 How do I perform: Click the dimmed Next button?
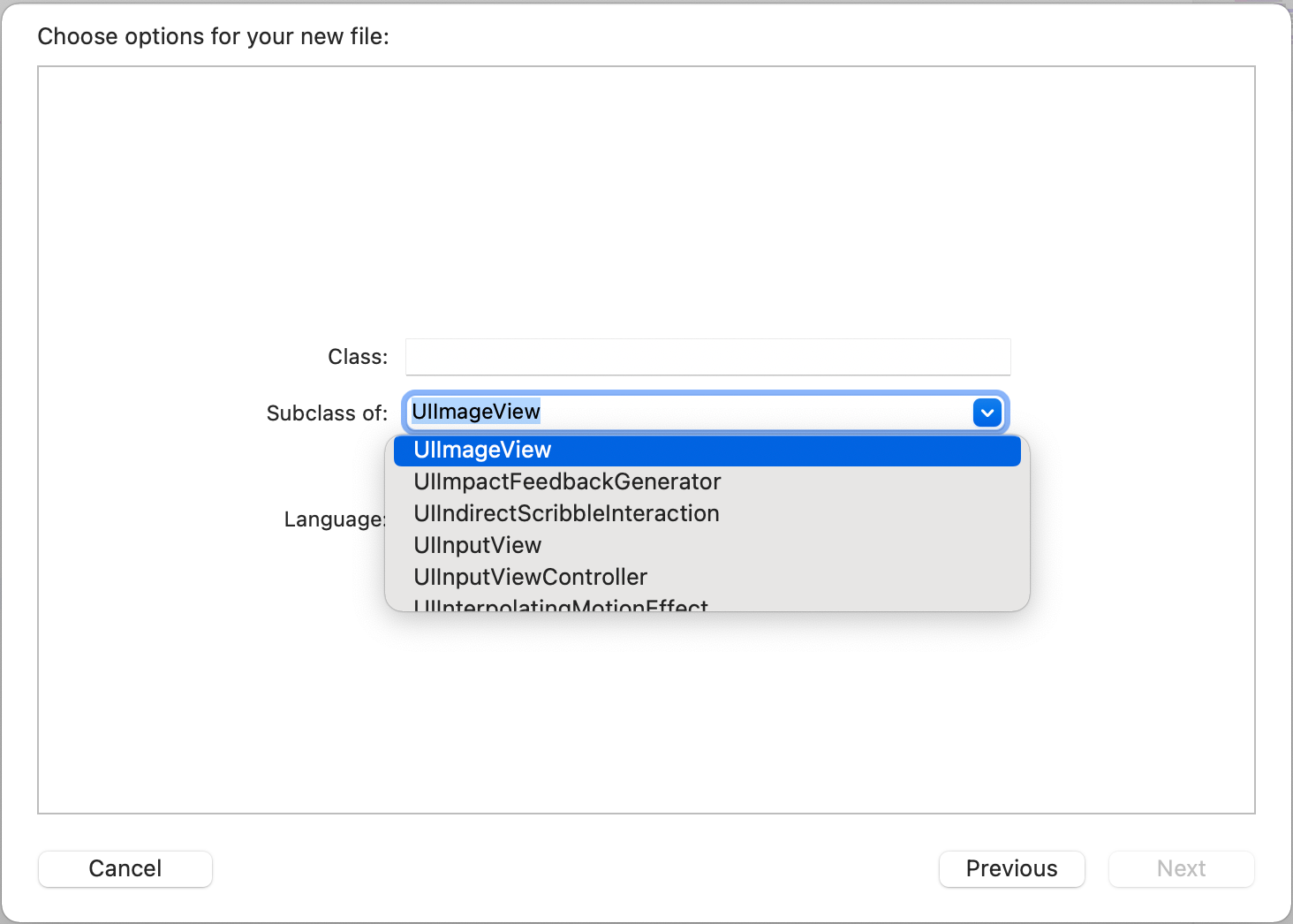[1181, 869]
